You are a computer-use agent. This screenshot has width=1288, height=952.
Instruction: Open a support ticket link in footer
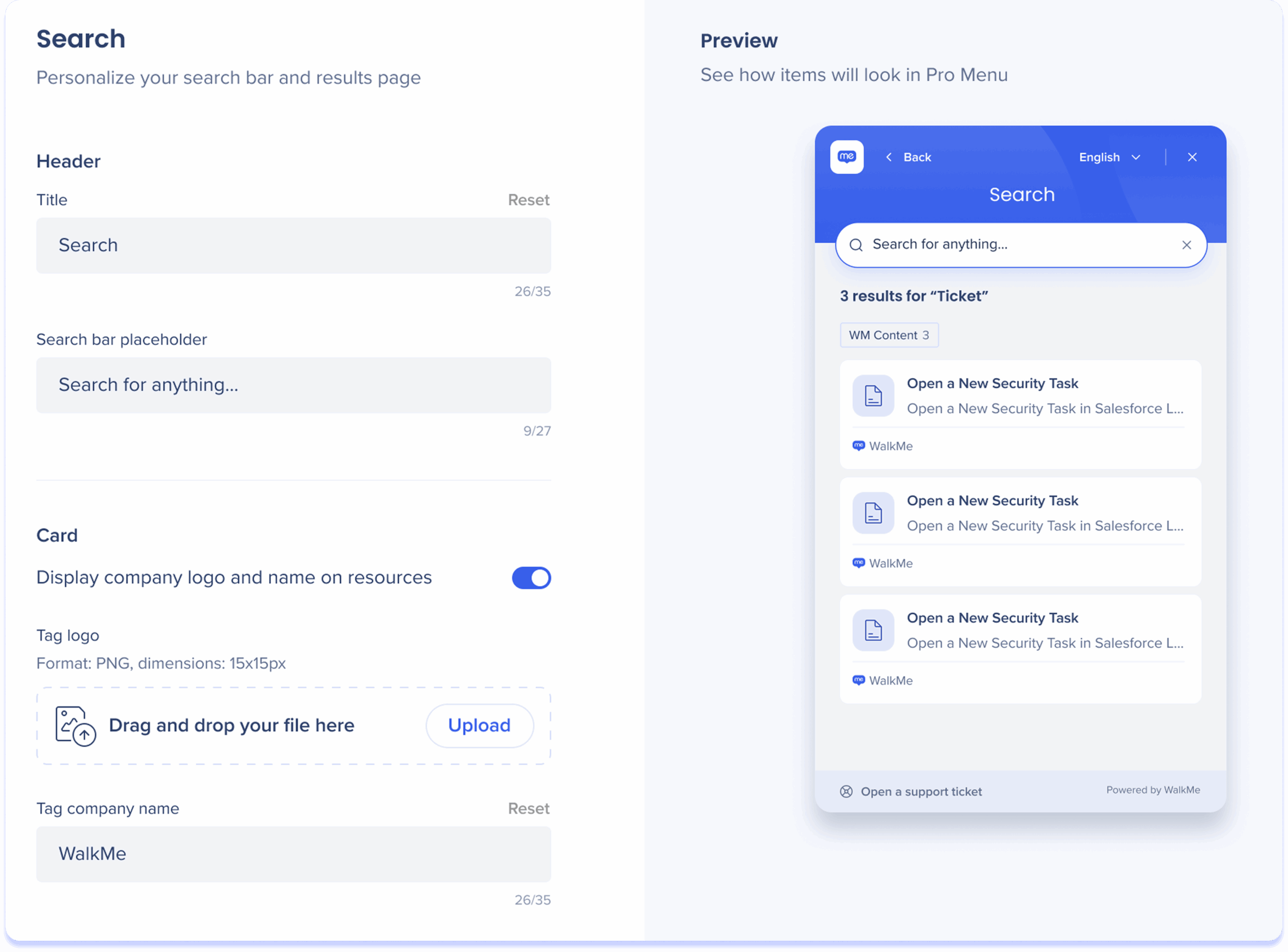click(x=921, y=792)
